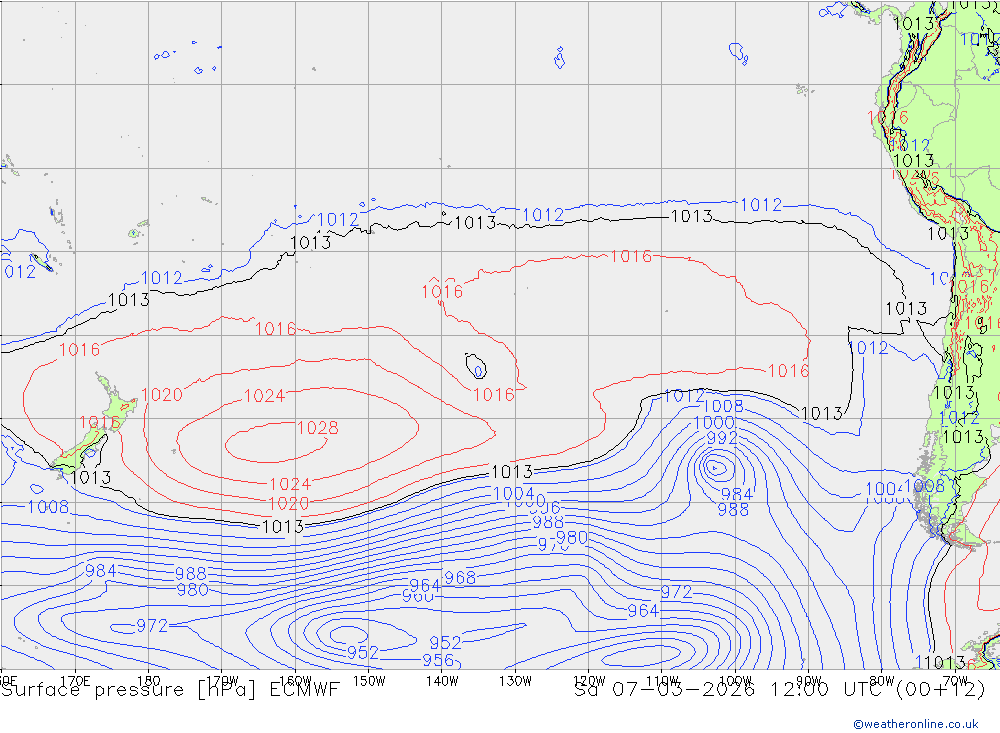The height and width of the screenshot is (733, 1000).
Task: Click the 1016 label near 90W longitude
Action: 789,371
